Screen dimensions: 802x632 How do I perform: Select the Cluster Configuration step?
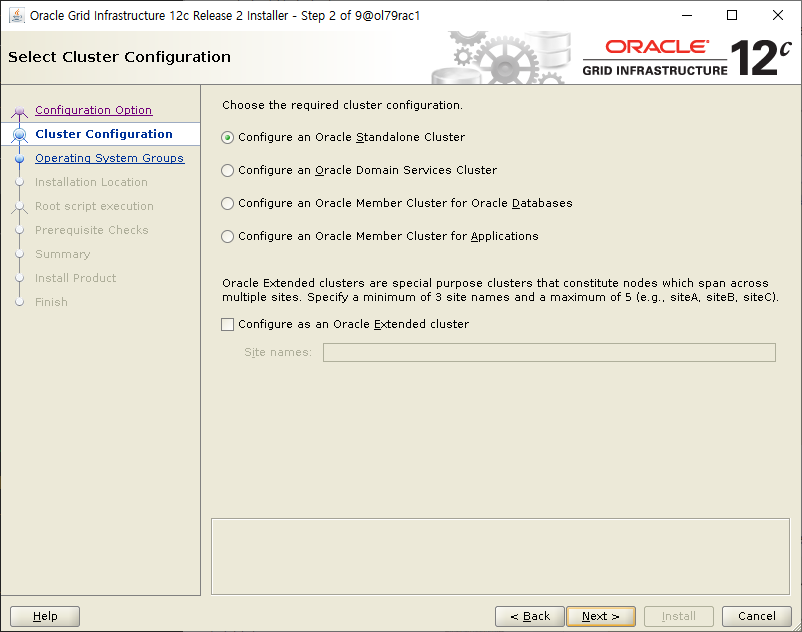pyautogui.click(x=104, y=134)
